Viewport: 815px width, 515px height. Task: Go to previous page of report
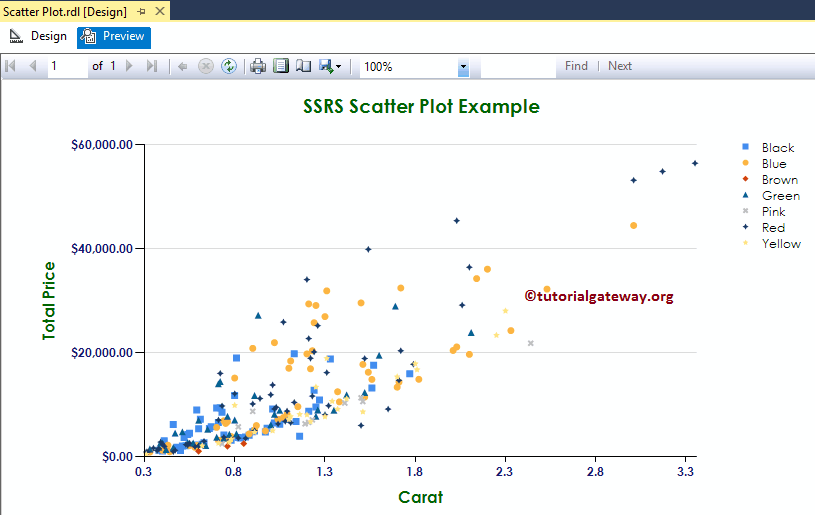pyautogui.click(x=33, y=66)
